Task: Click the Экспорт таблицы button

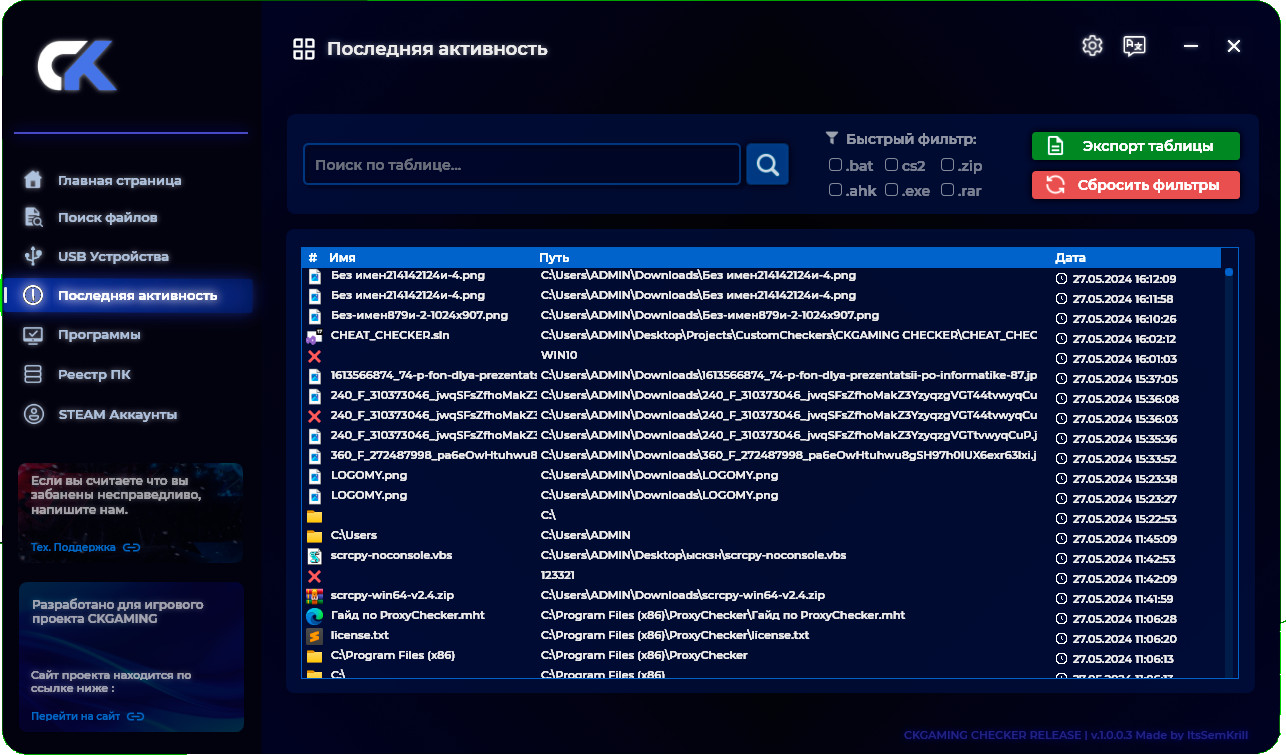Action: pyautogui.click(x=1136, y=146)
